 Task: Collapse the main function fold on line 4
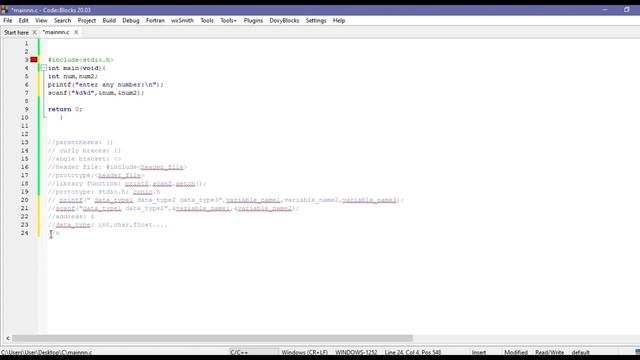click(x=44, y=68)
